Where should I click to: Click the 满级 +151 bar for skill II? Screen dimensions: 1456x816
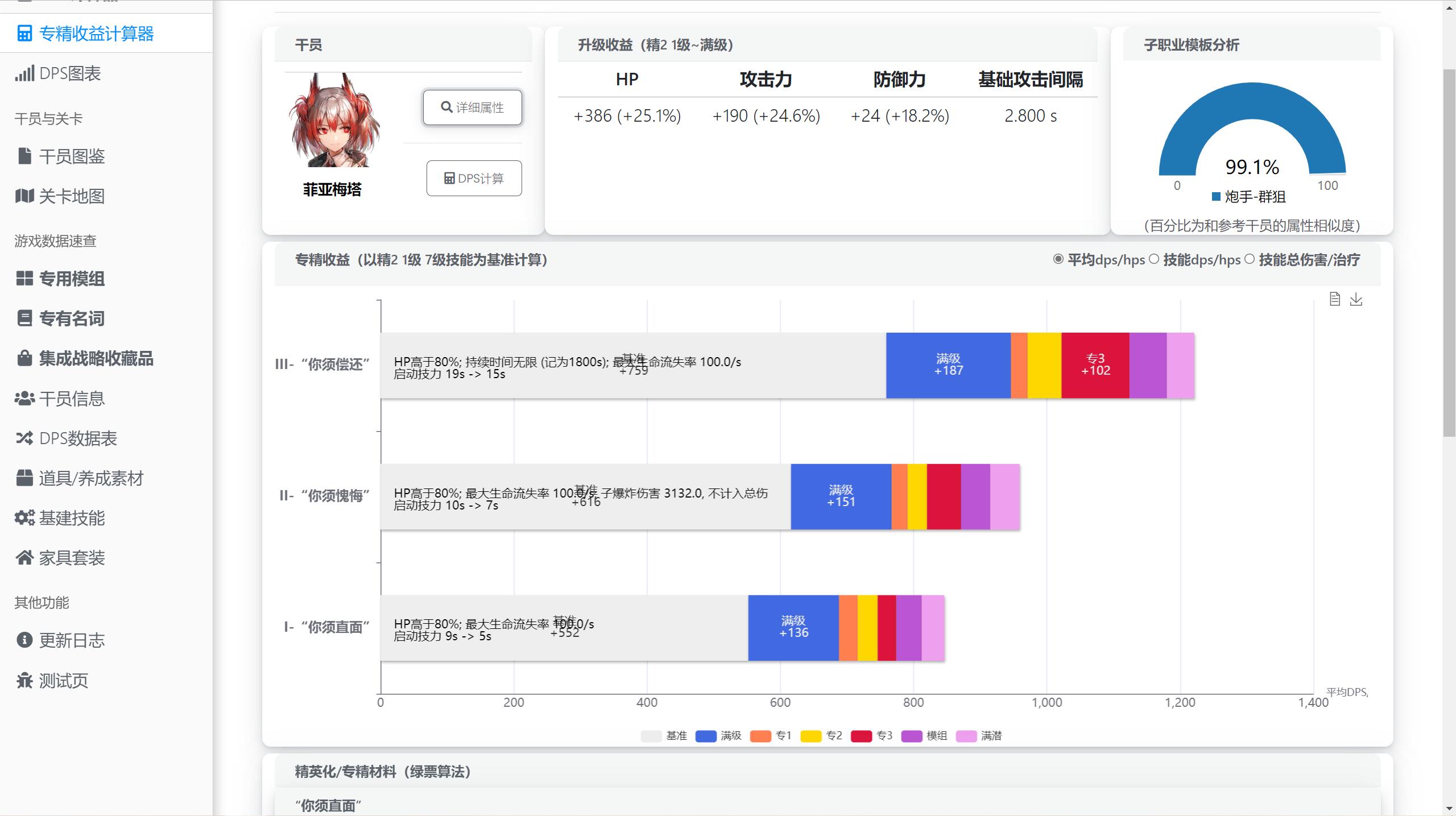point(841,496)
